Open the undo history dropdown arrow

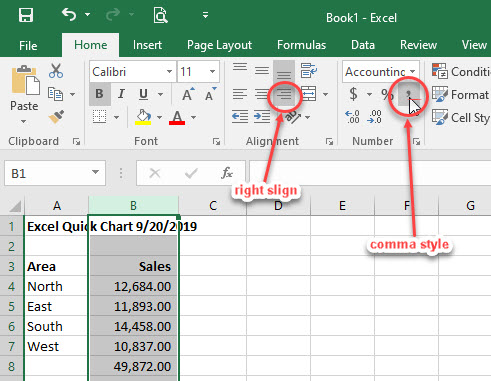88,15
